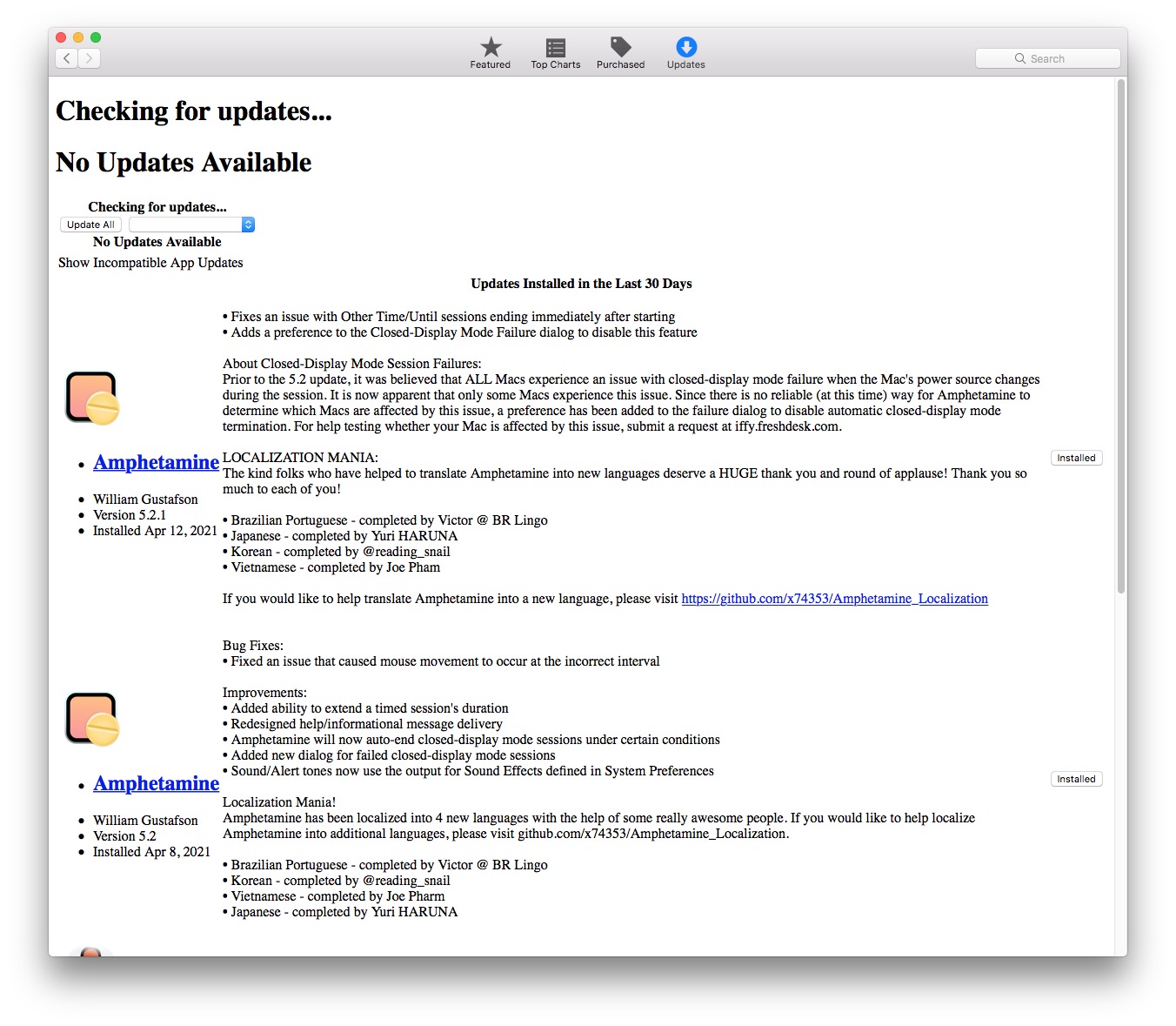Screen dimensions: 1176x1026
Task: Switch to Top Charts
Action: (556, 52)
